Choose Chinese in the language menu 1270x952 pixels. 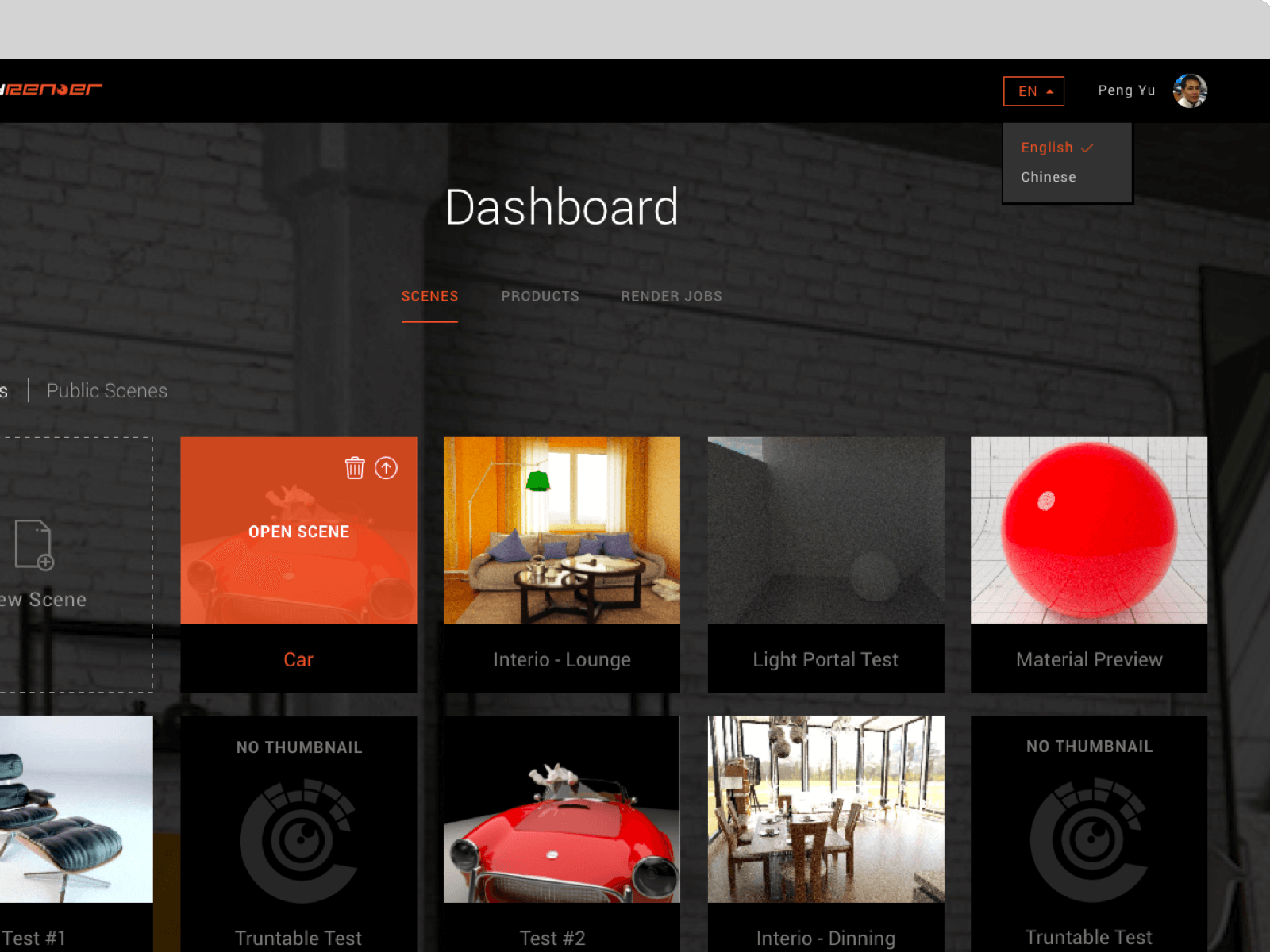1049,177
